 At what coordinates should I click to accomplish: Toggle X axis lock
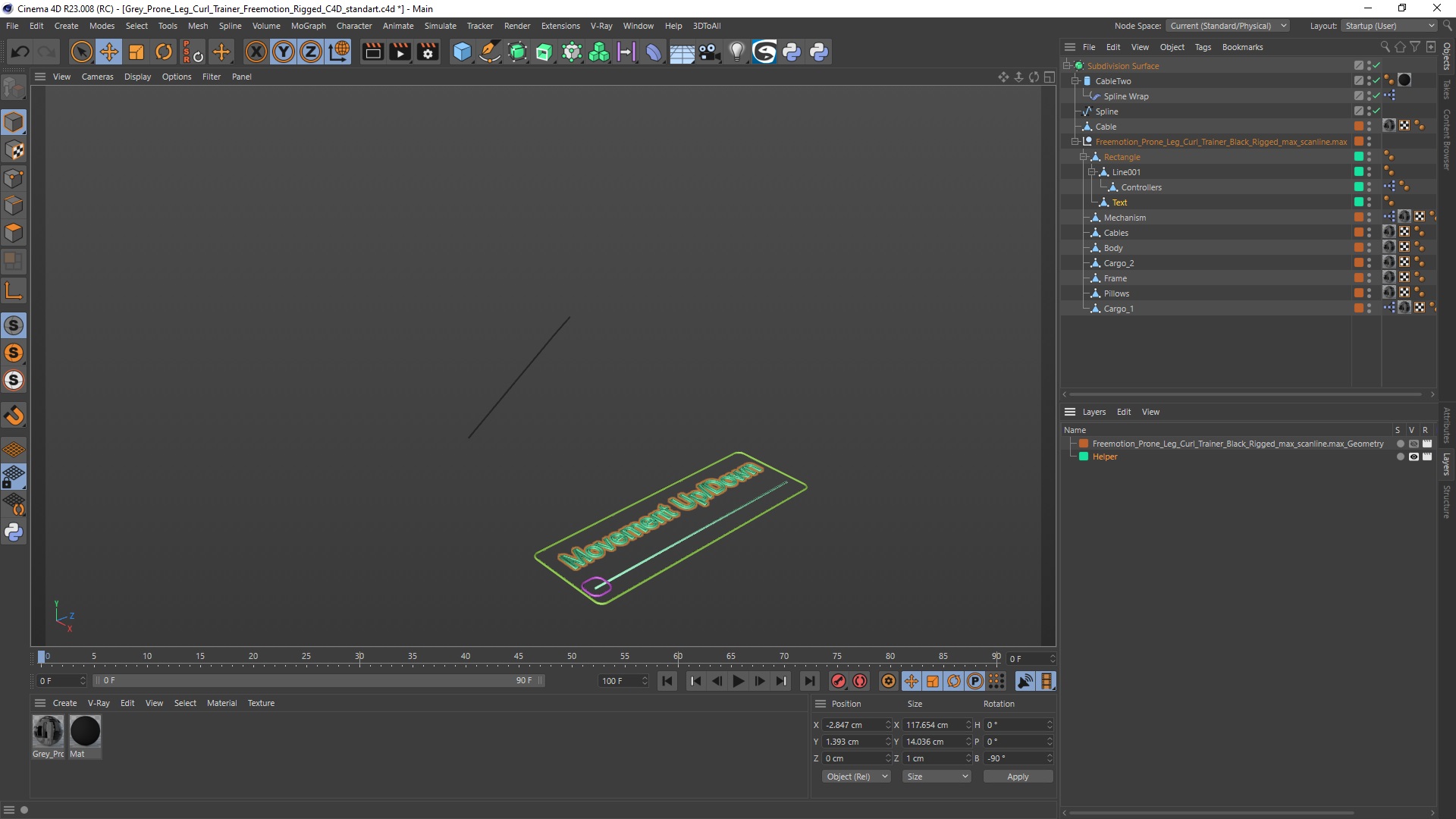[x=256, y=52]
